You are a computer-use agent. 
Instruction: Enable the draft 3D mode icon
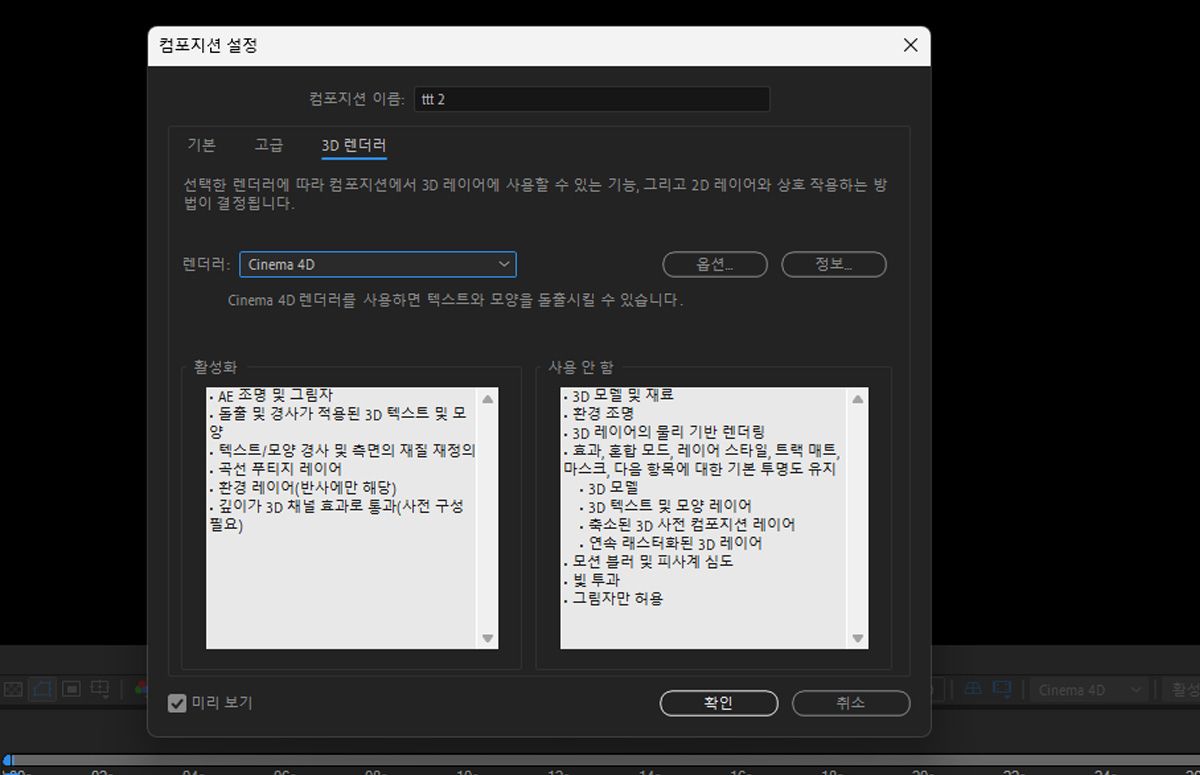coord(972,689)
